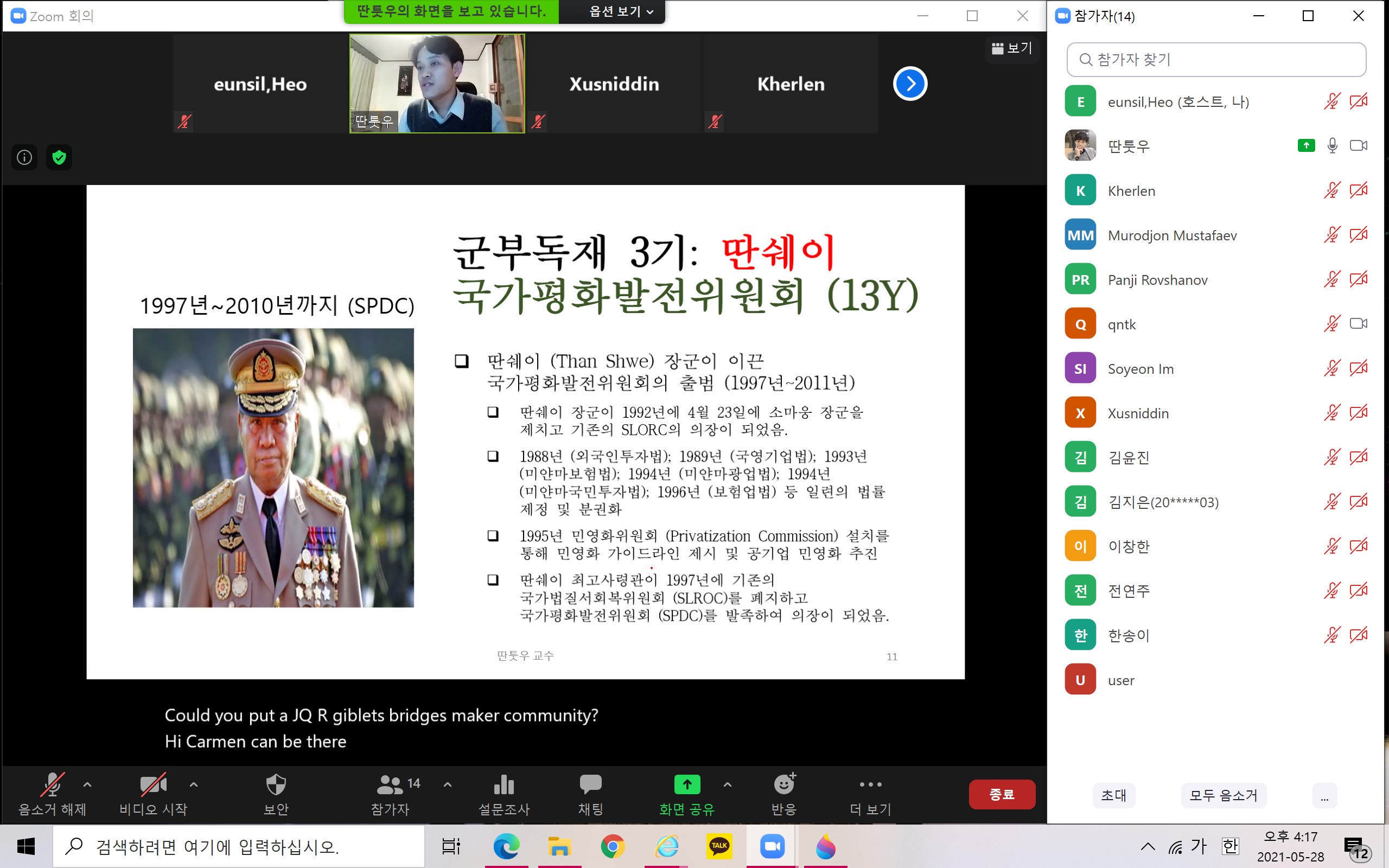Select the Murodjon Mustafaev participant row

[1216, 235]
